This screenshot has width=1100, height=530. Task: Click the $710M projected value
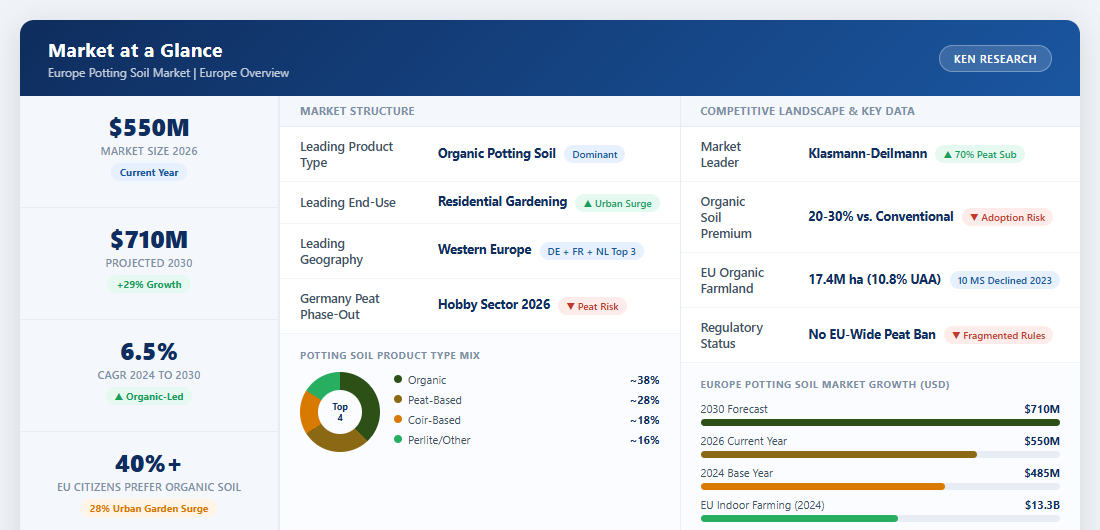(149, 239)
